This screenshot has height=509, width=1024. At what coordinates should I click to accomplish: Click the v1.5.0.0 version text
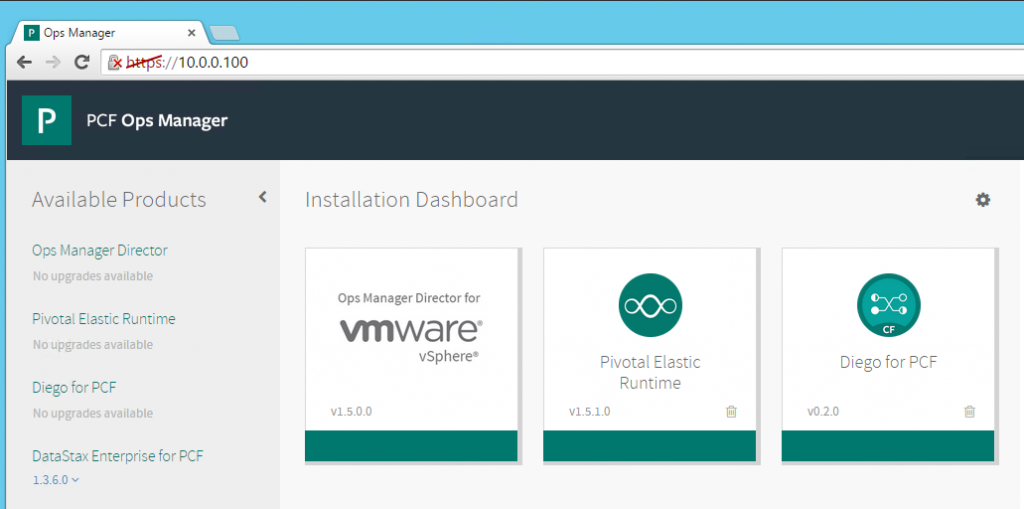click(x=351, y=412)
